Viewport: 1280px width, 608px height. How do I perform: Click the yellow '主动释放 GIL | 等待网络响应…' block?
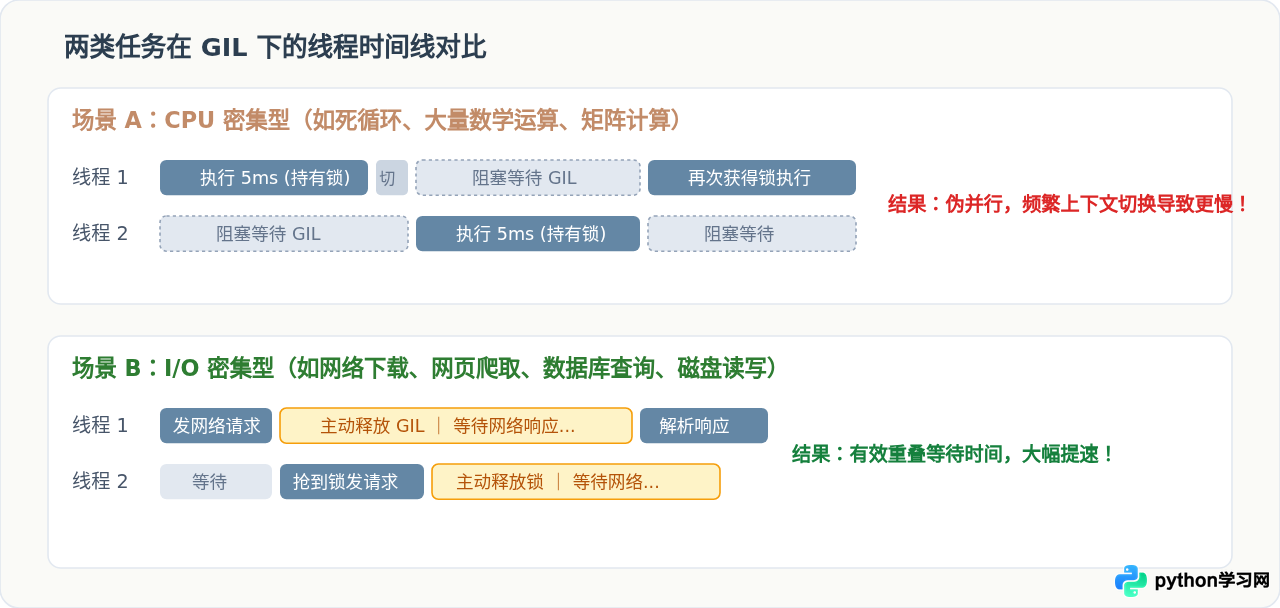click(456, 426)
